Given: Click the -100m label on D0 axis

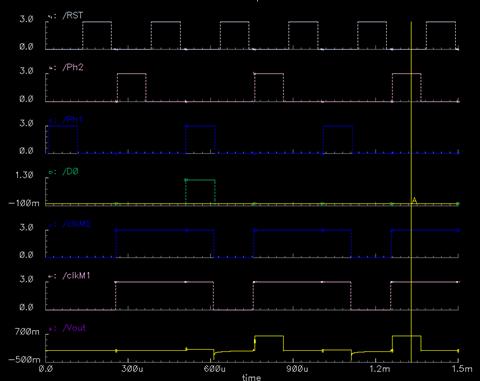Looking at the screenshot, I should pos(24,203).
